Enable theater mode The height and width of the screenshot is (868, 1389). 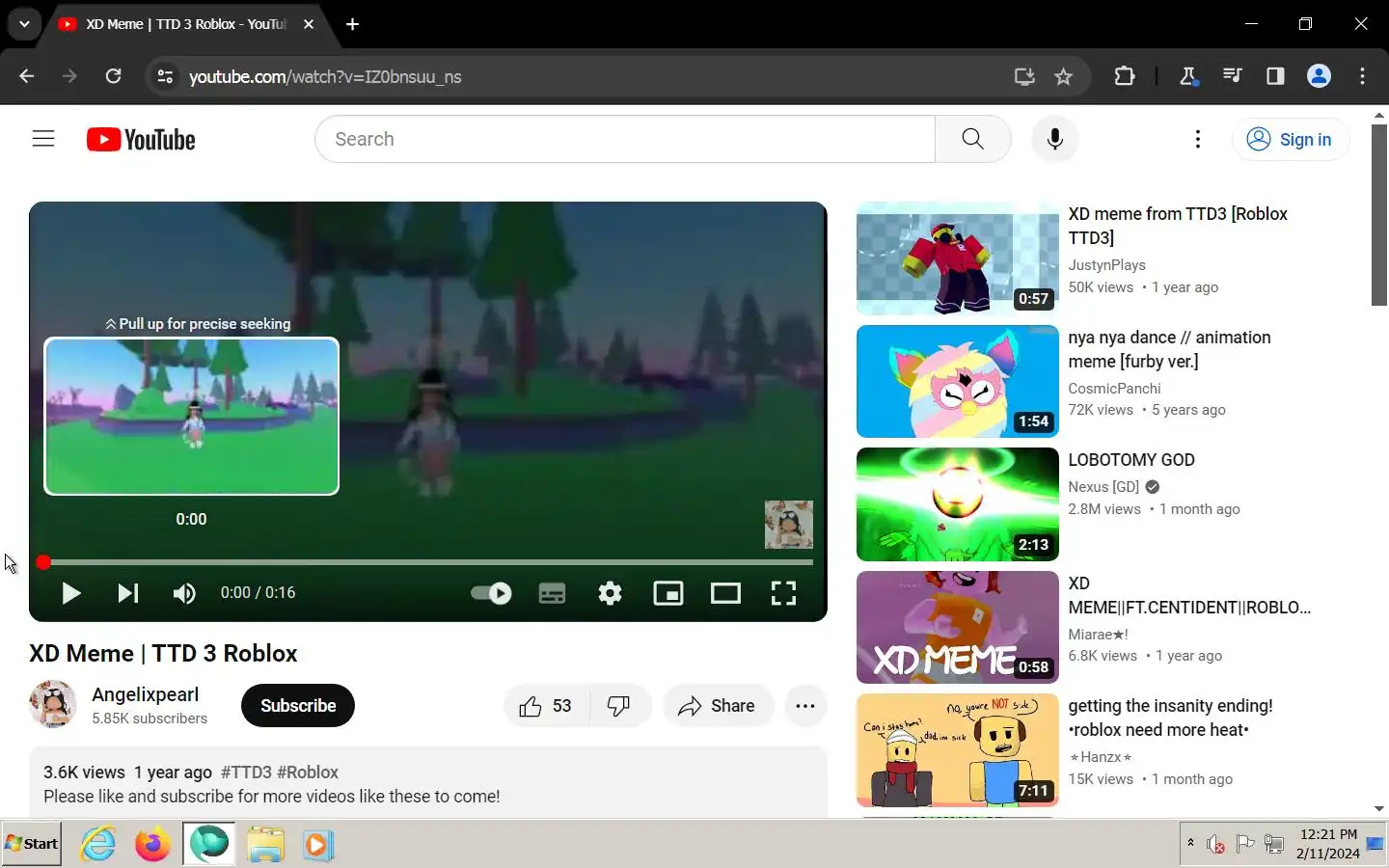click(725, 592)
